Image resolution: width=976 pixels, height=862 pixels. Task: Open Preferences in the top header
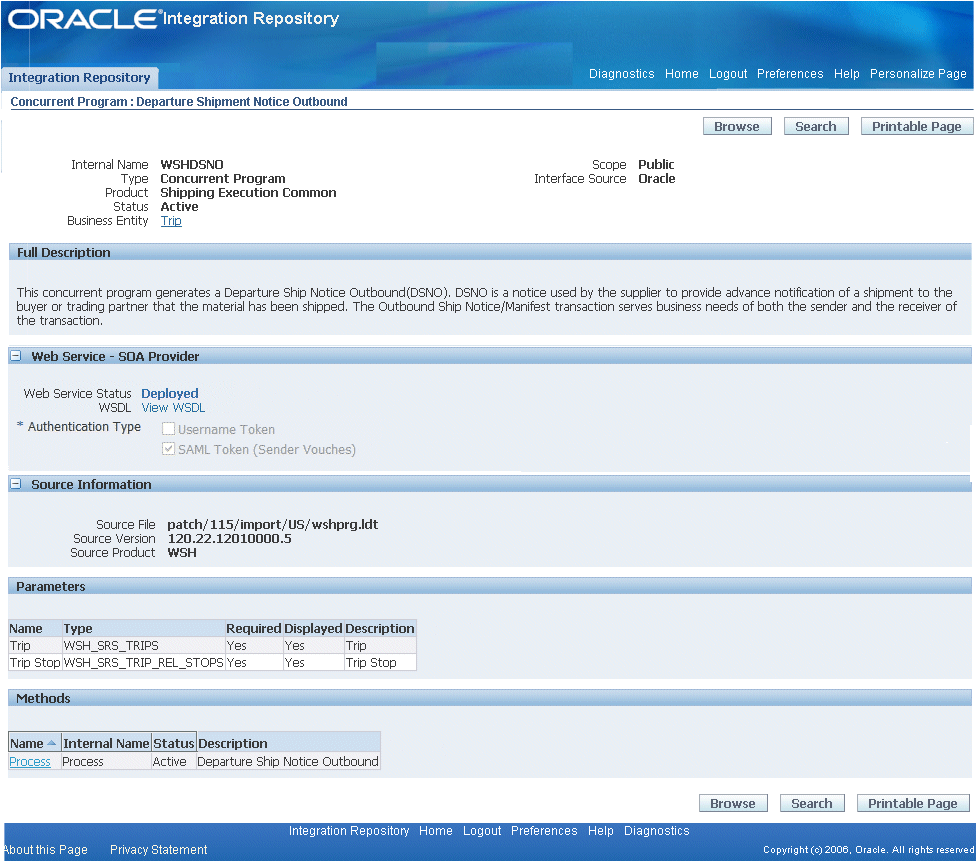pyautogui.click(x=790, y=73)
